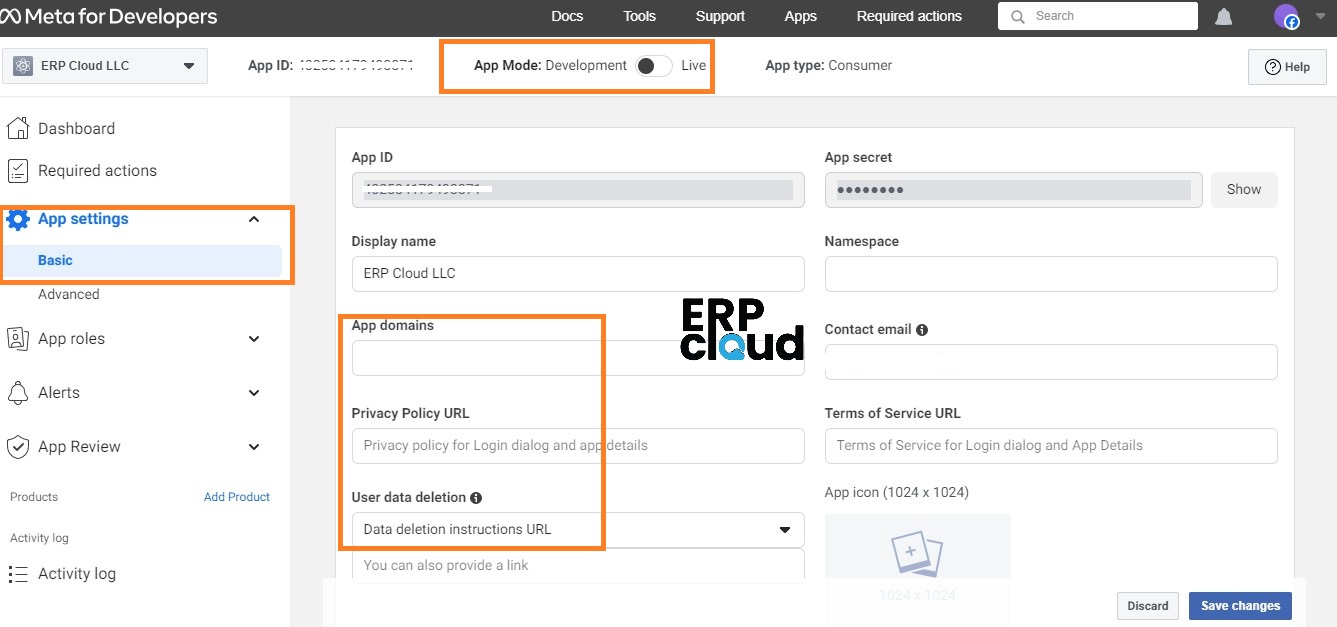Click the Dashboard home icon
The image size is (1337, 627).
[18, 128]
